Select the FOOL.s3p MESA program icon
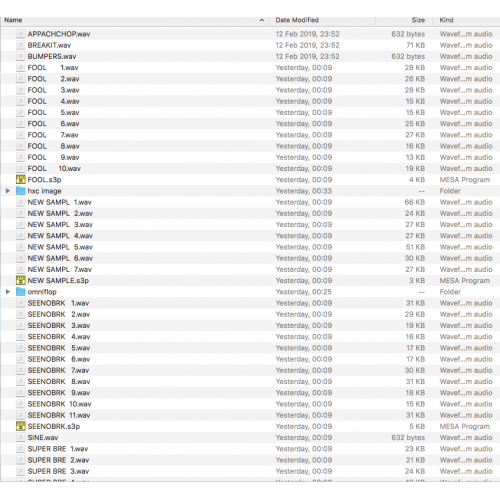The height and width of the screenshot is (500, 500). [21, 180]
